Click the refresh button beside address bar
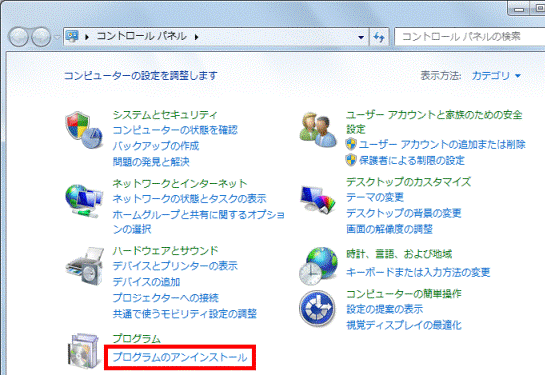The width and height of the screenshot is (545, 375). click(x=379, y=36)
